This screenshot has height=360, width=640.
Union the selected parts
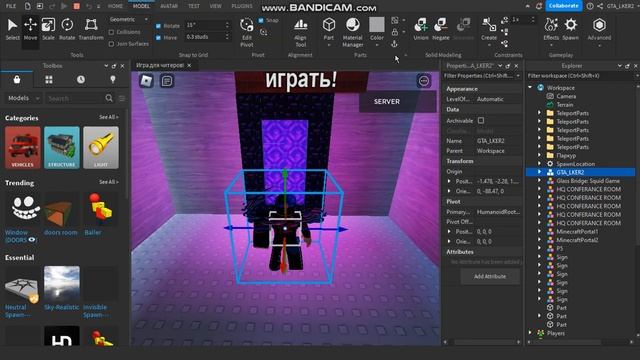(x=421, y=29)
